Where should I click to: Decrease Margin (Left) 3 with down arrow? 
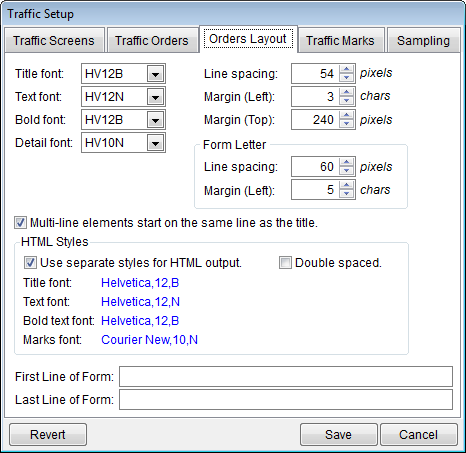tap(347, 101)
